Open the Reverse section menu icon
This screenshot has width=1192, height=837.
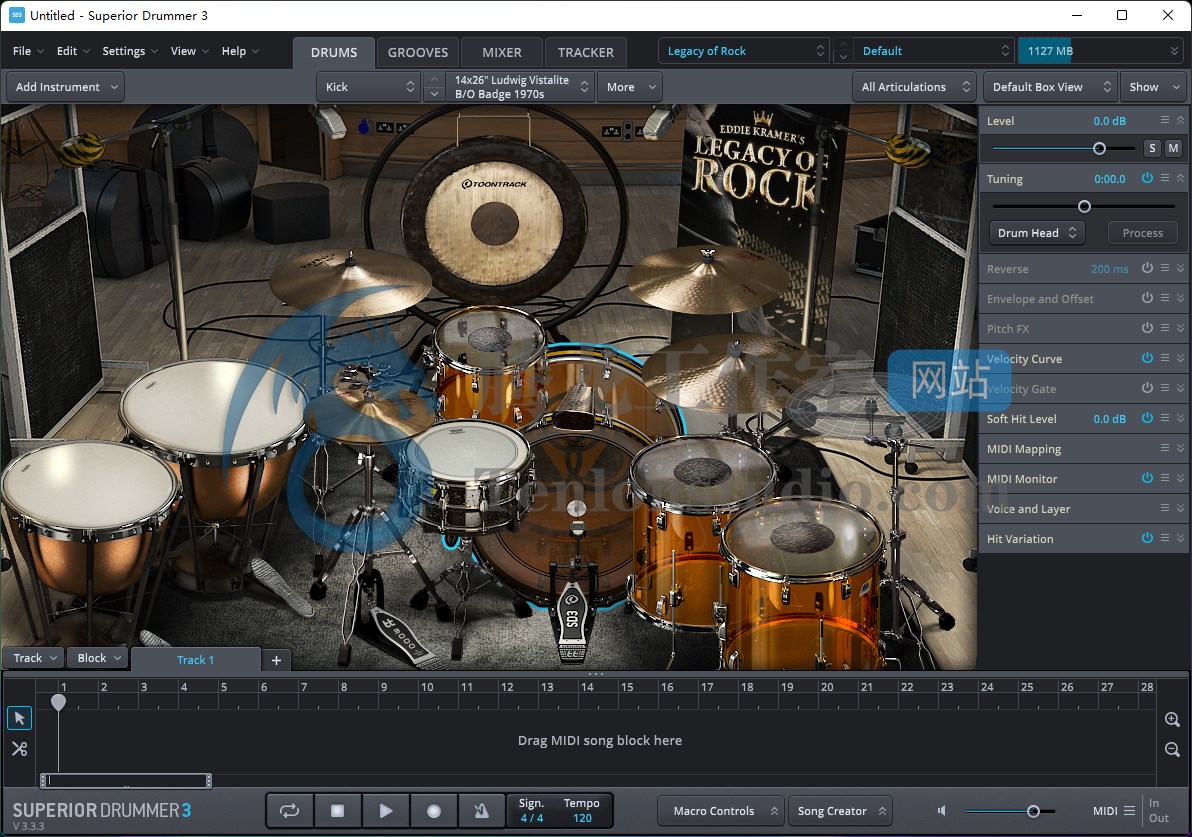1165,268
